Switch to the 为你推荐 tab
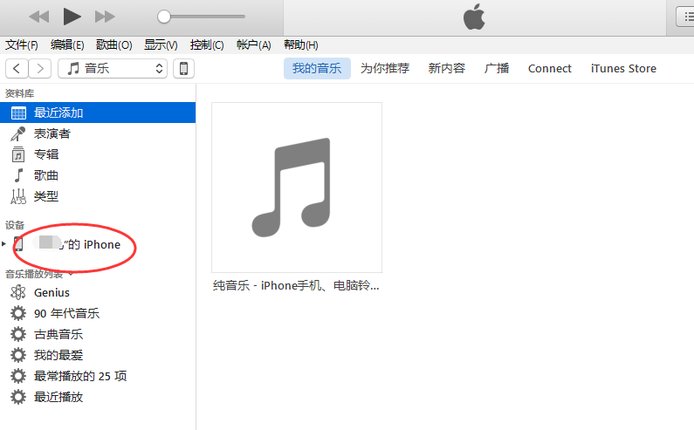 point(385,68)
